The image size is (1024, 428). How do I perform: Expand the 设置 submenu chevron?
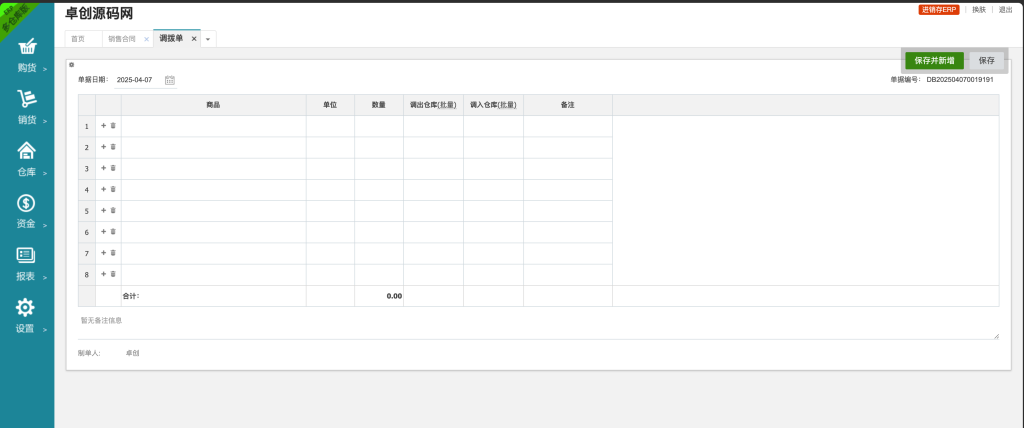45,330
